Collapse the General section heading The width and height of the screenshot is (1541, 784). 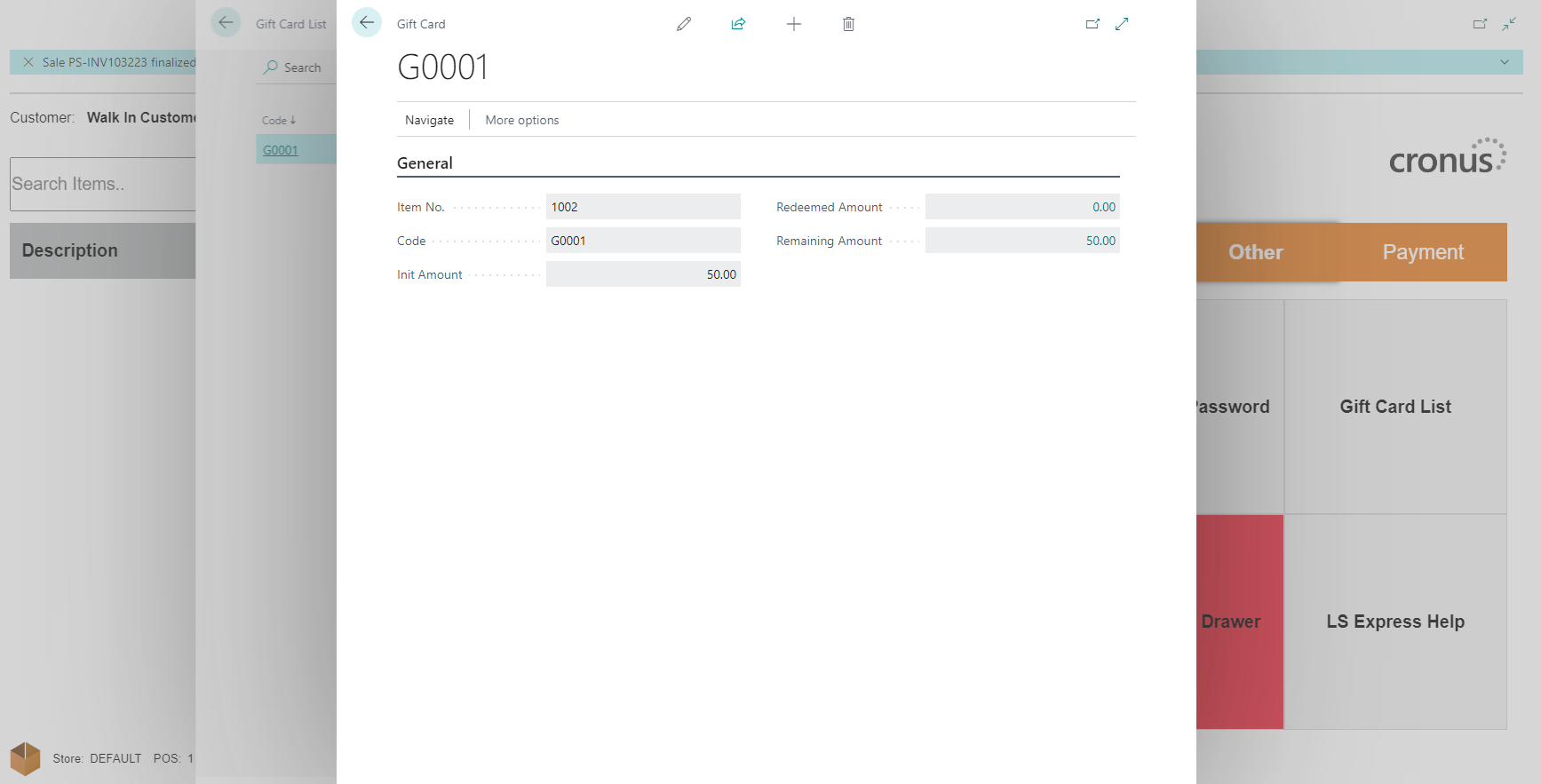click(x=425, y=163)
